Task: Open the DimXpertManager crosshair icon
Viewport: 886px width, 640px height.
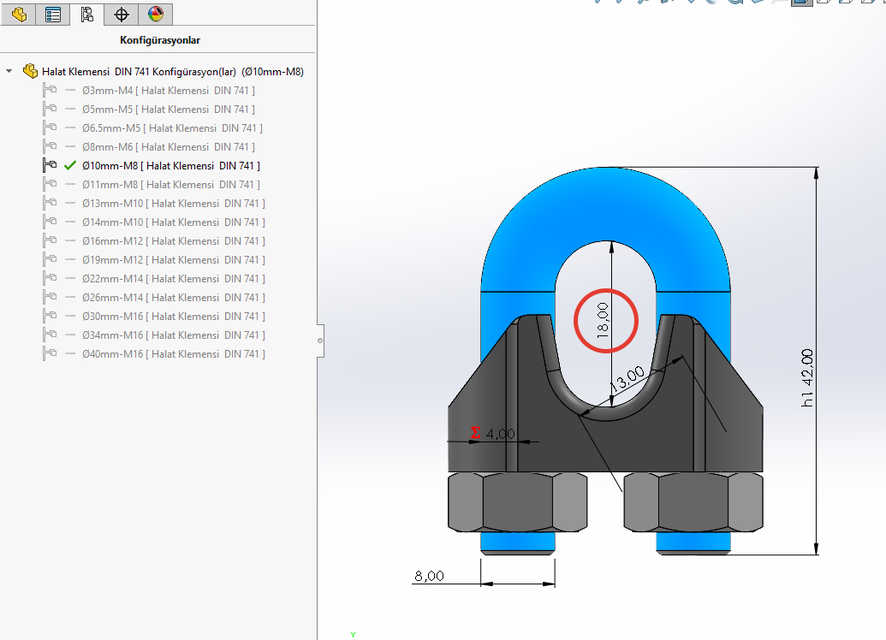Action: pos(120,14)
